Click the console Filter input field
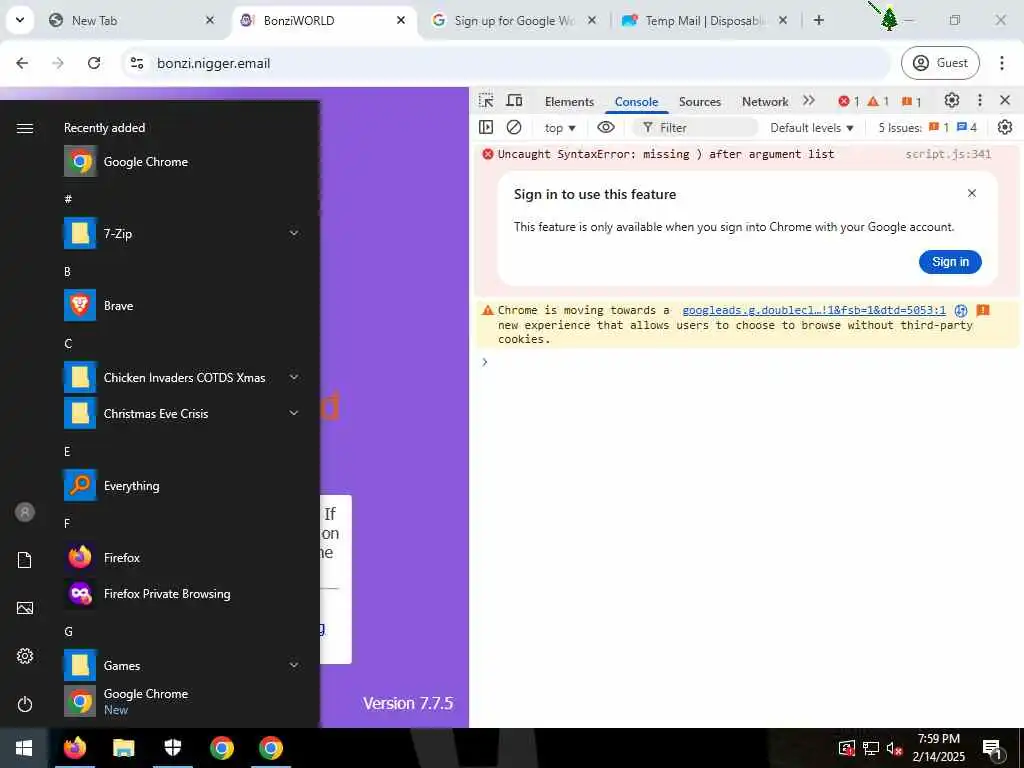The height and width of the screenshot is (768, 1024). [x=694, y=128]
